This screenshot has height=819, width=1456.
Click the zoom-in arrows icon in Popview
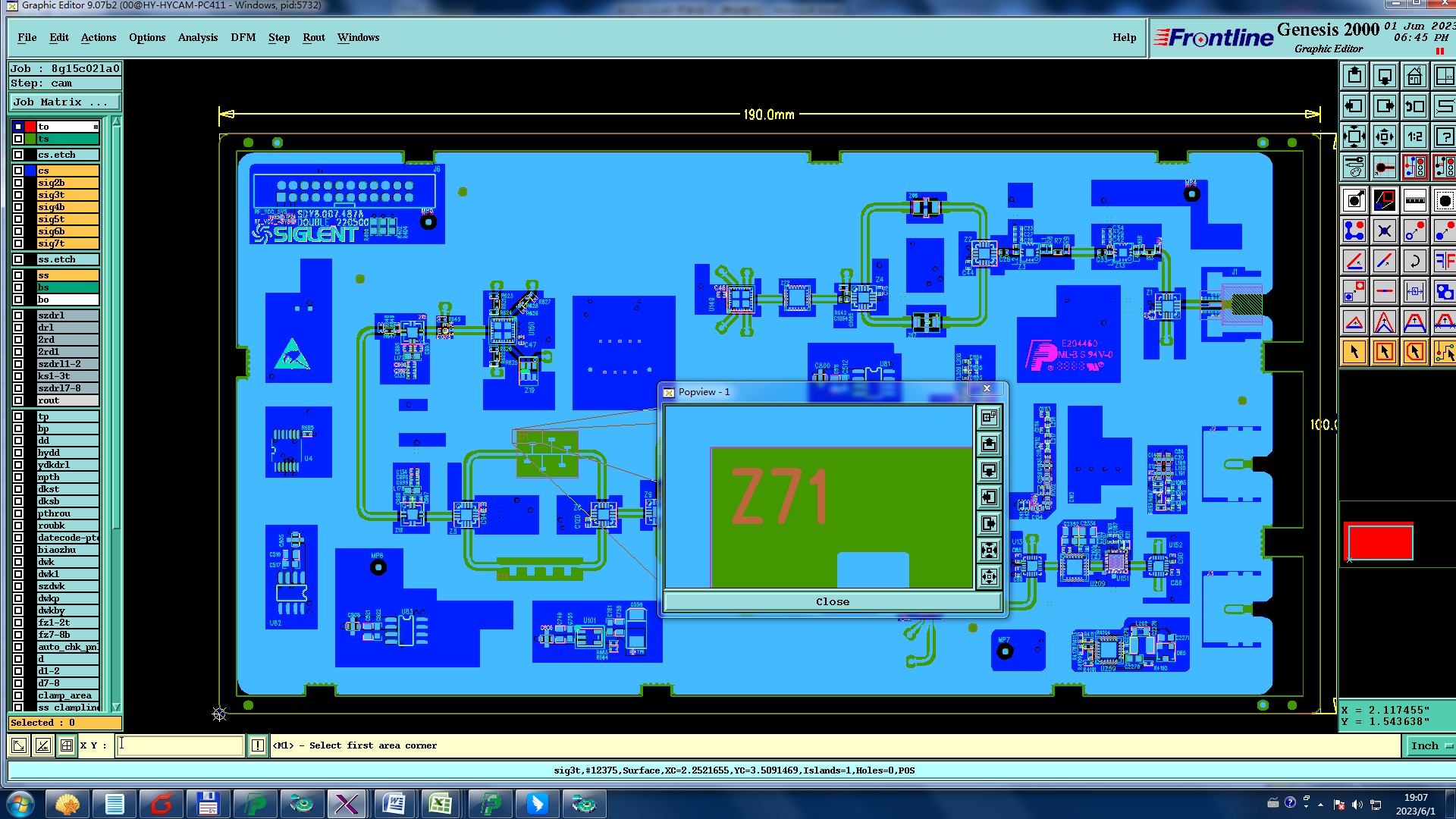click(989, 551)
